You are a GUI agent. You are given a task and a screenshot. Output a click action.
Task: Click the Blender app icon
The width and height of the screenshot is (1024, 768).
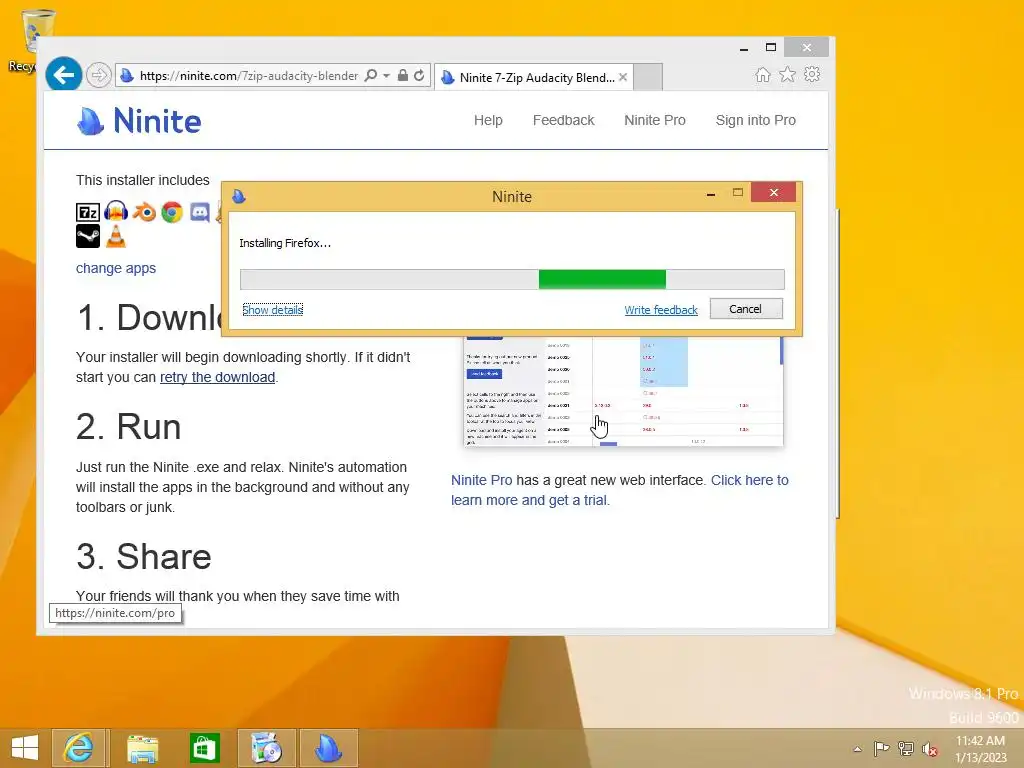[144, 212]
